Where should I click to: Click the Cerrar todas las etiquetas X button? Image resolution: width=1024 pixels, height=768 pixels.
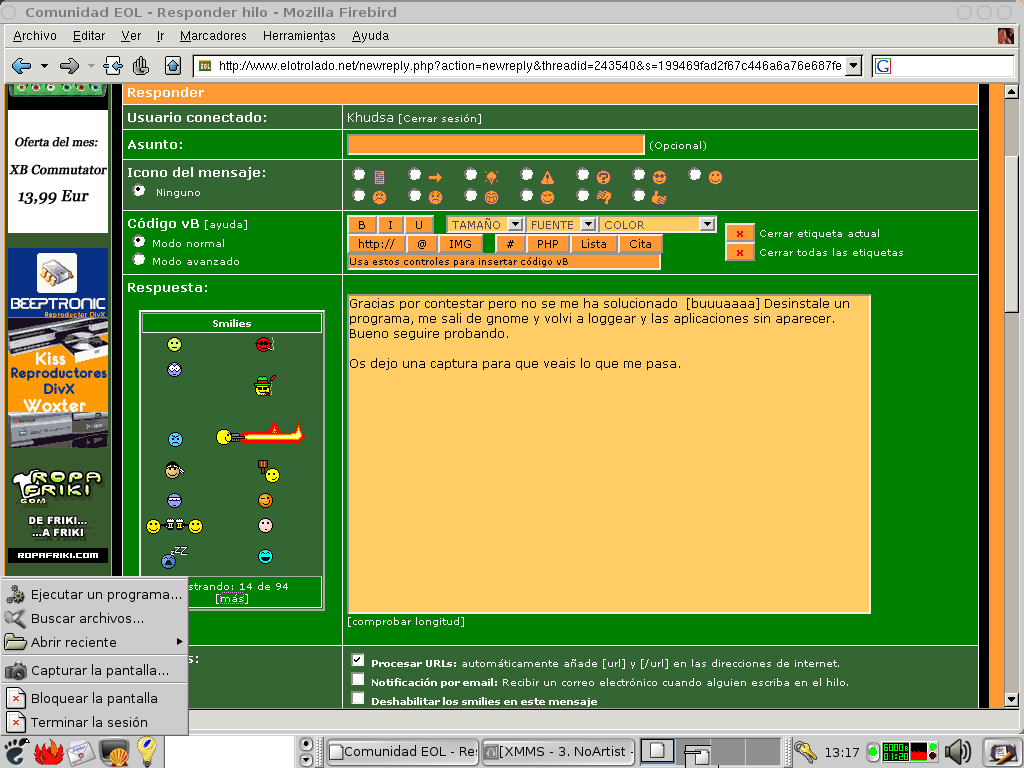coord(740,252)
